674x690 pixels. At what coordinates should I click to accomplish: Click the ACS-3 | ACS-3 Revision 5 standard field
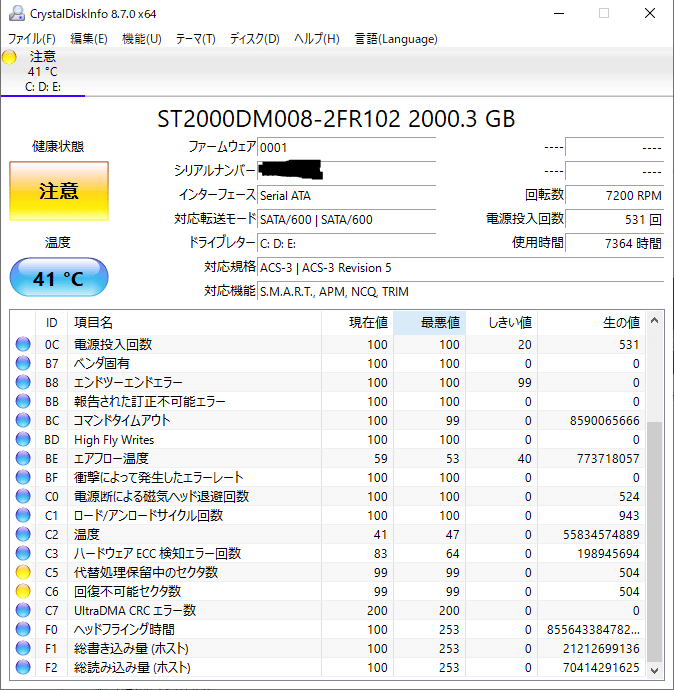click(461, 268)
